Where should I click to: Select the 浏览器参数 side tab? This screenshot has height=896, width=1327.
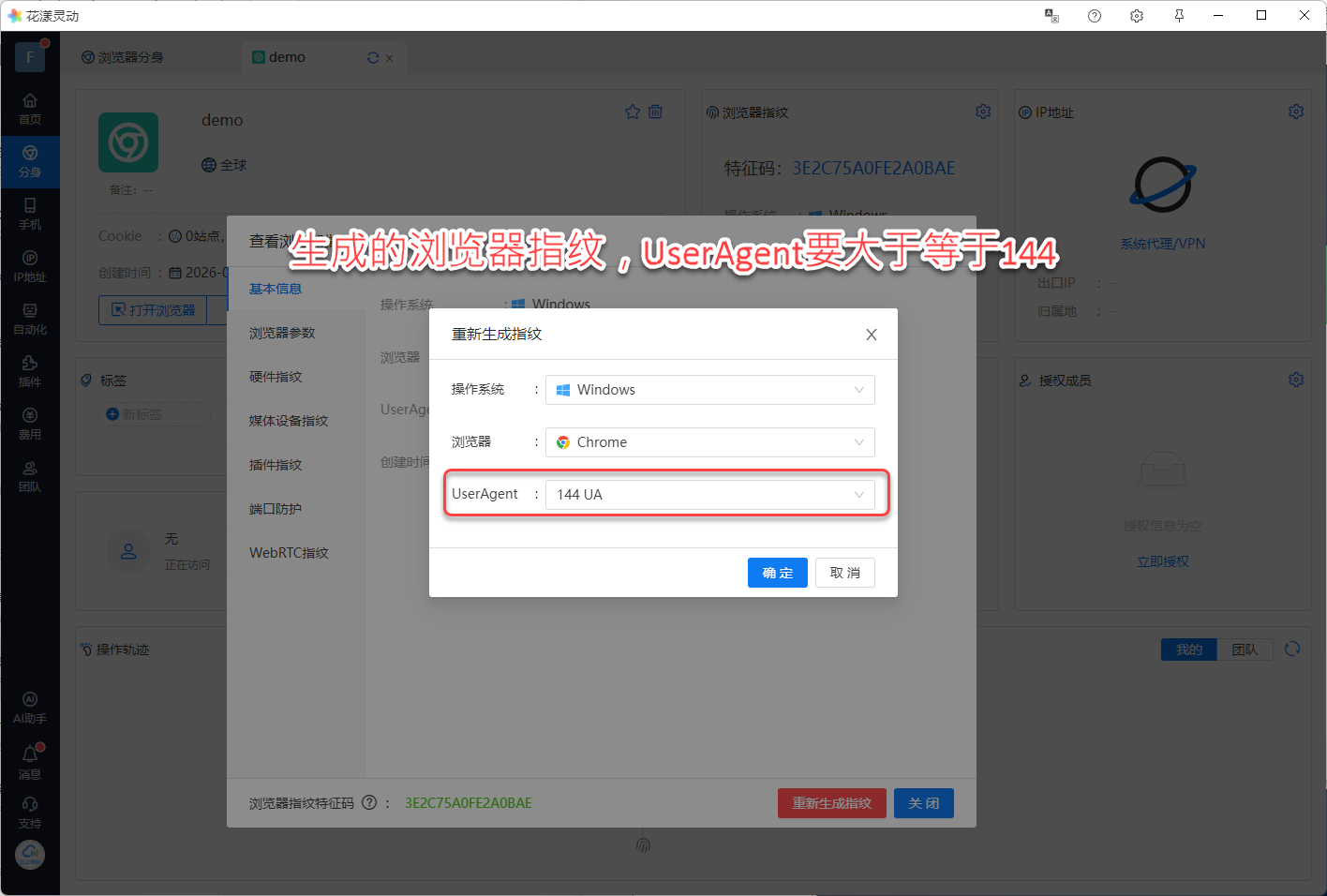(x=282, y=333)
